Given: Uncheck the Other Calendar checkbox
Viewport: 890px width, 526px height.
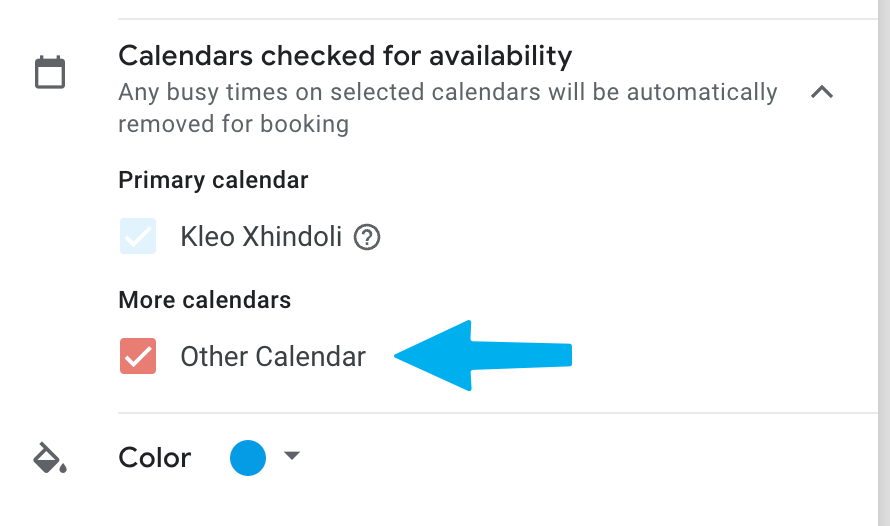Looking at the screenshot, I should click(138, 356).
